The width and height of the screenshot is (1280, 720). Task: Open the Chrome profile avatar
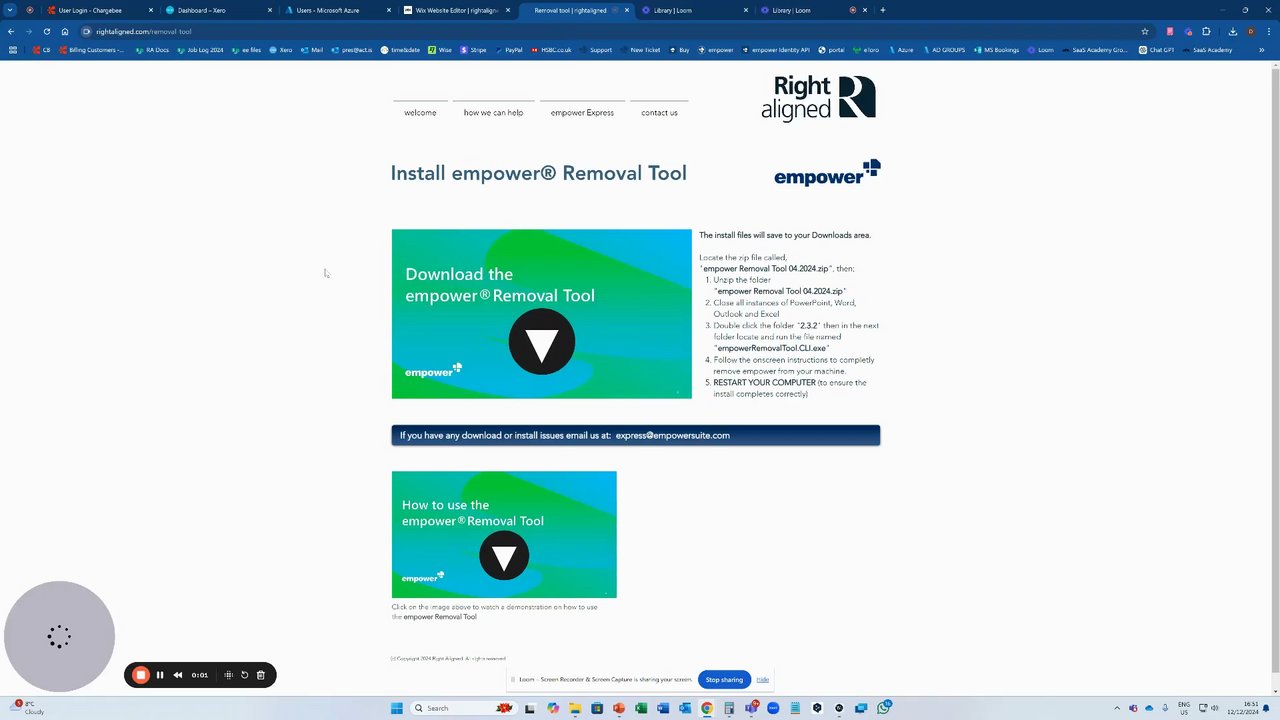coord(1251,31)
